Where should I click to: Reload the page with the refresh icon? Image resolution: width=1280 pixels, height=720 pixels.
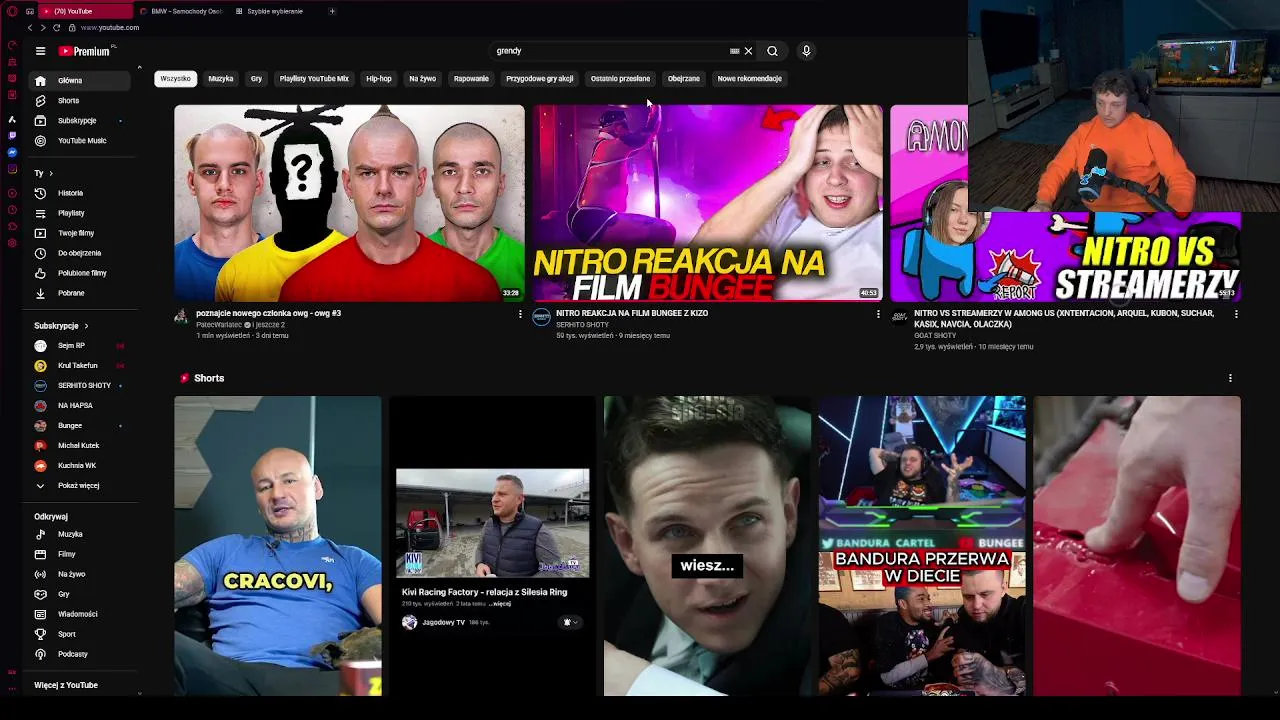point(56,27)
